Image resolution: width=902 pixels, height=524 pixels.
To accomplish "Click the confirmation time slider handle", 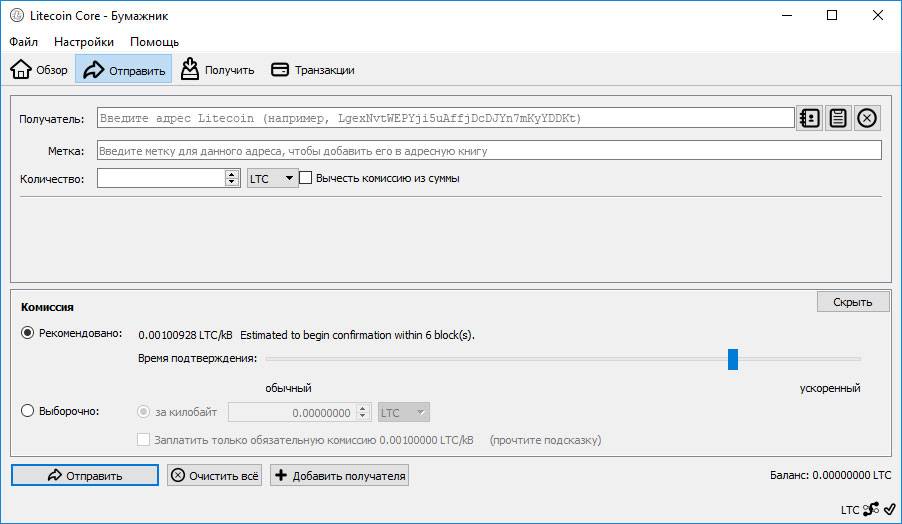I will point(733,358).
